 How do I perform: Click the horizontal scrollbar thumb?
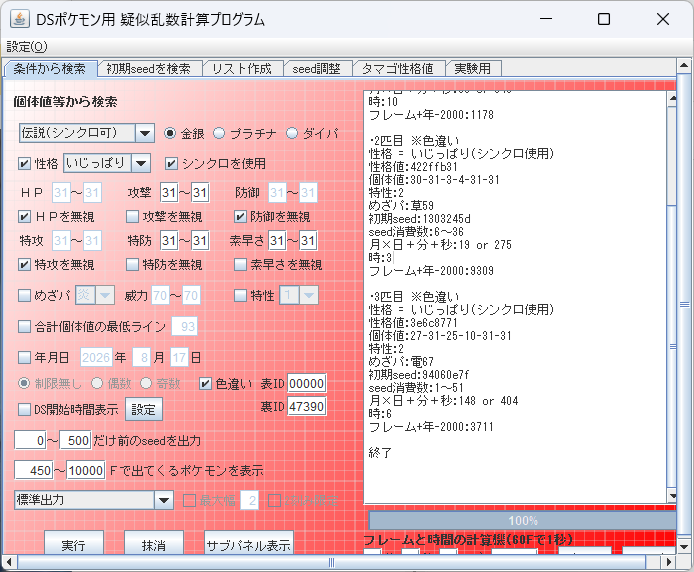point(331,562)
